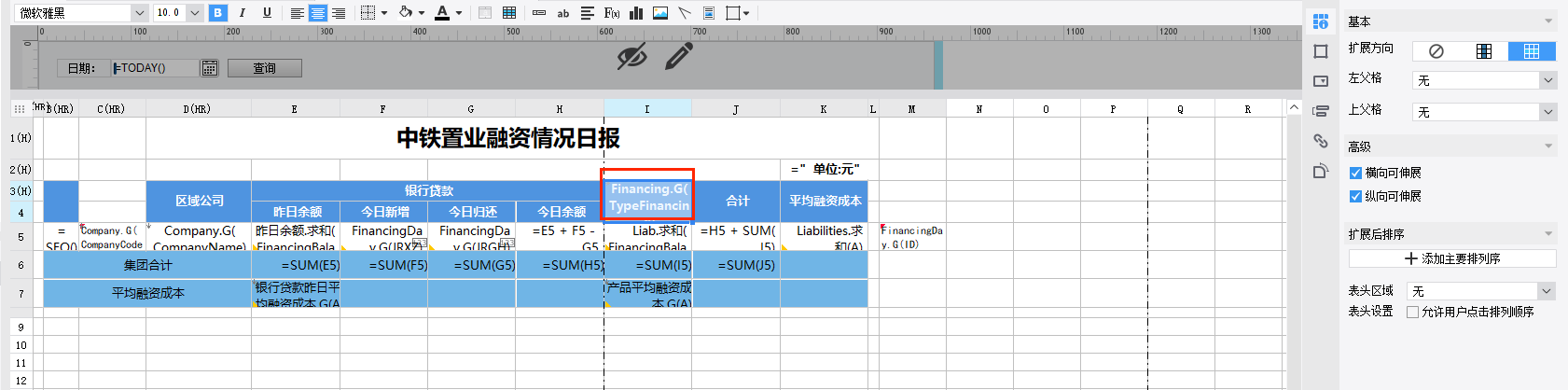Insert rich text element icon
Screen dimensions: 1568x390
[588, 13]
